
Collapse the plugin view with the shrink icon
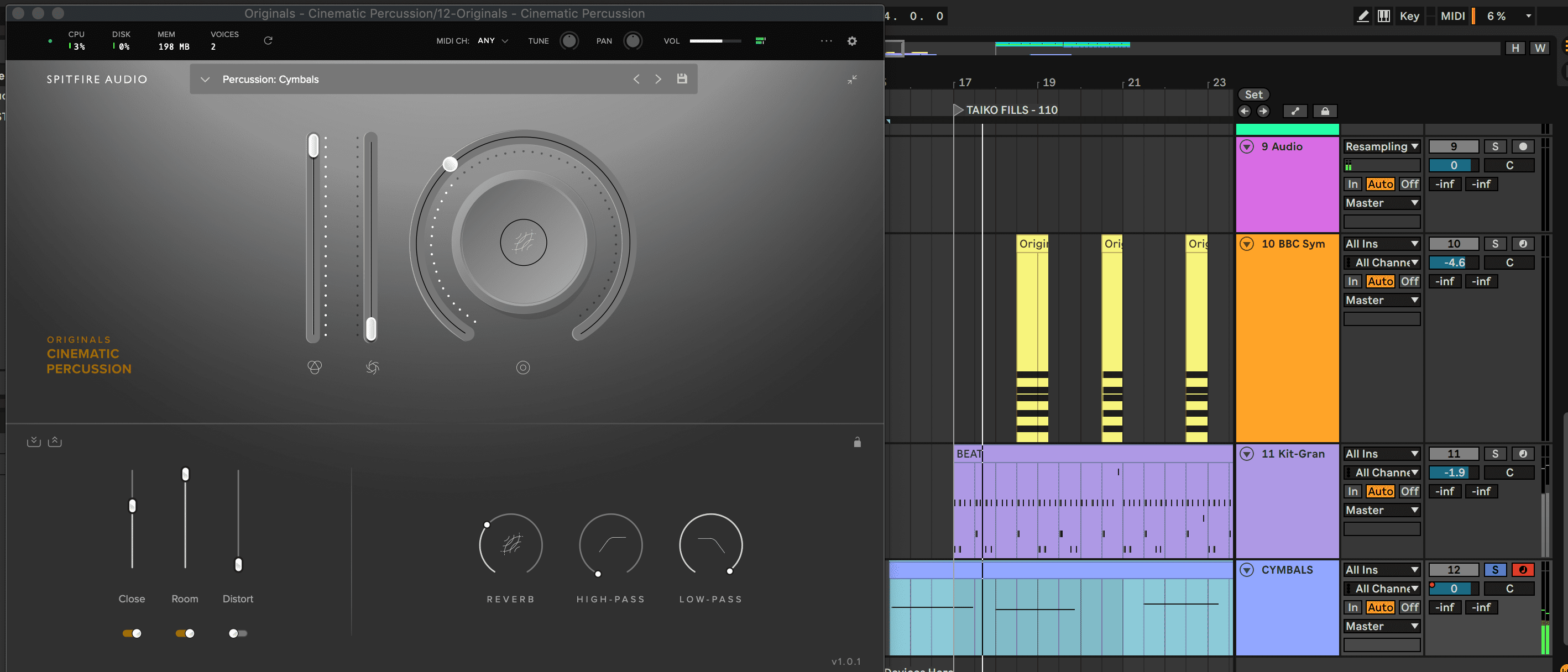pos(851,80)
